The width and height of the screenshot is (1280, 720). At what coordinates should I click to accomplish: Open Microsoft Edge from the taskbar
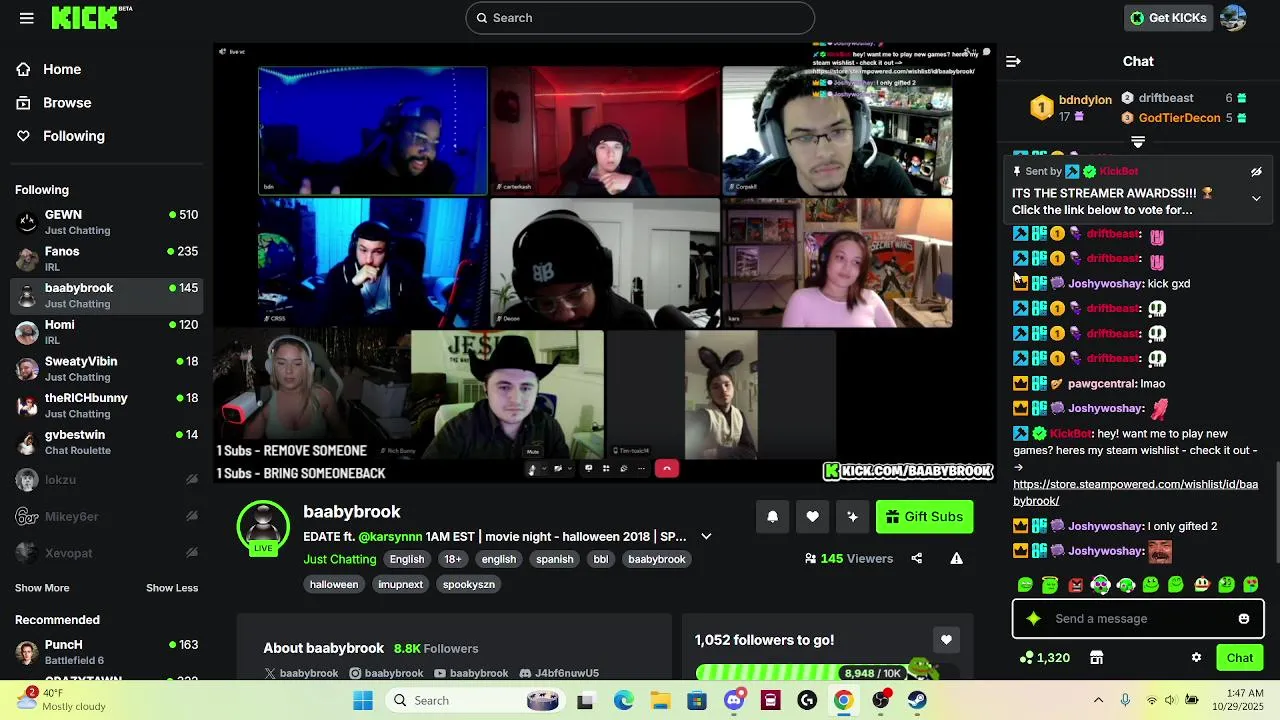624,700
